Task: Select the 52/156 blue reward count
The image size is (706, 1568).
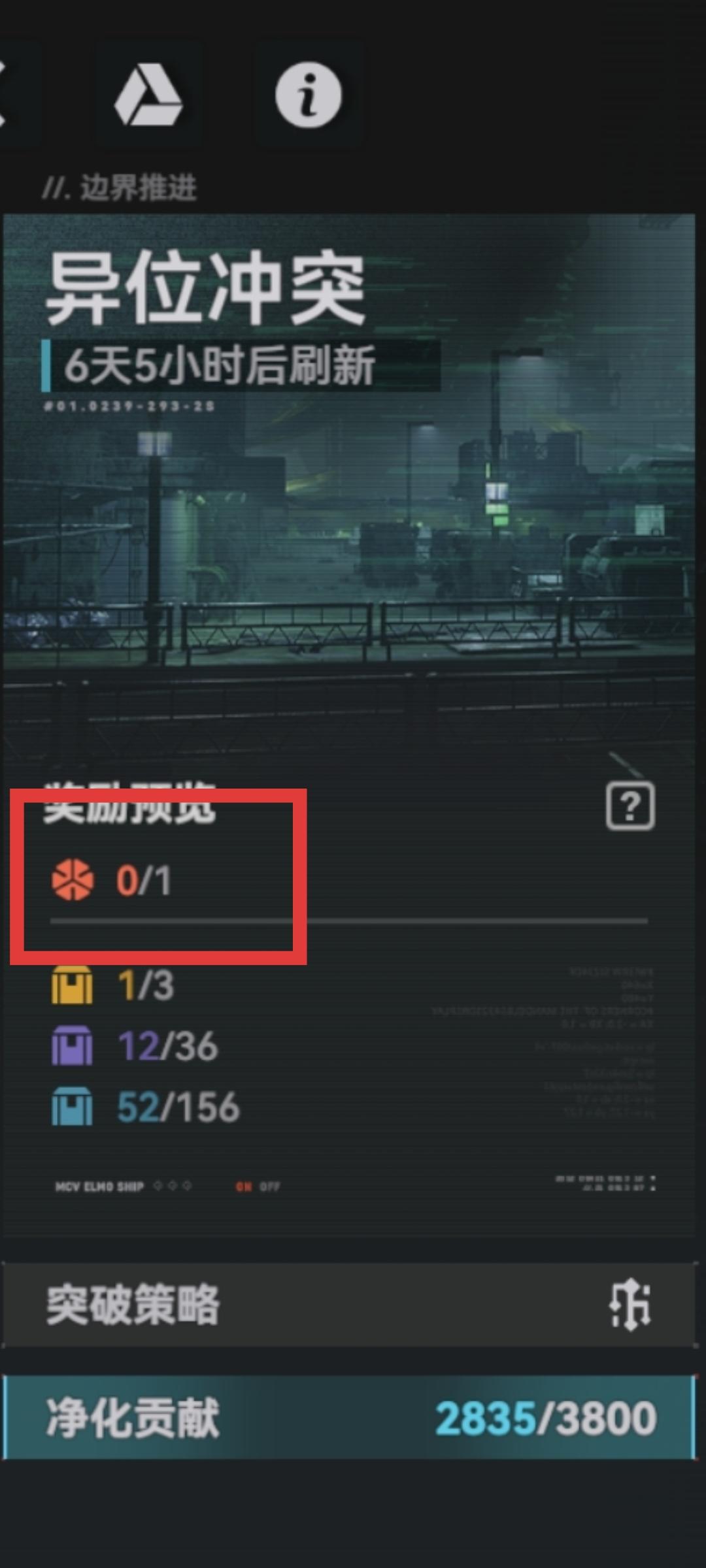Action: pos(178,1107)
